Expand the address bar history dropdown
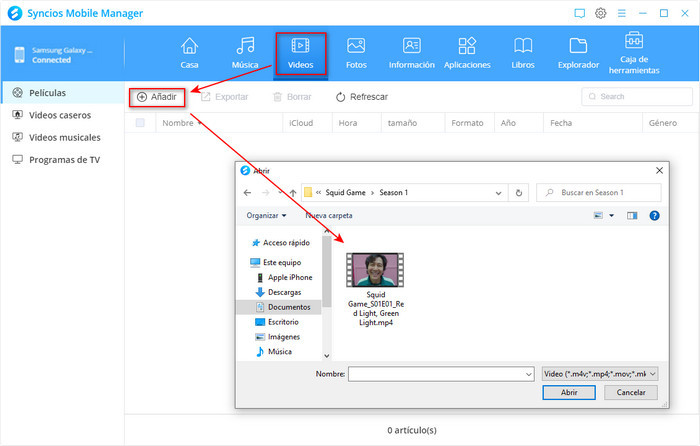Viewport: 700px width, 446px height. [498, 193]
